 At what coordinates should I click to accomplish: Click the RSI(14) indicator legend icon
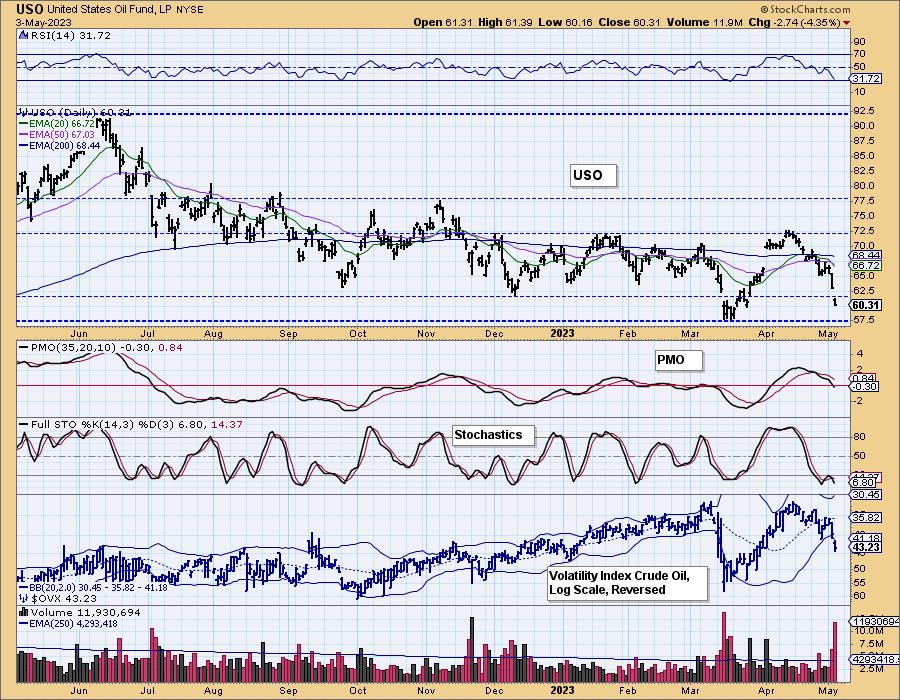(x=23, y=35)
